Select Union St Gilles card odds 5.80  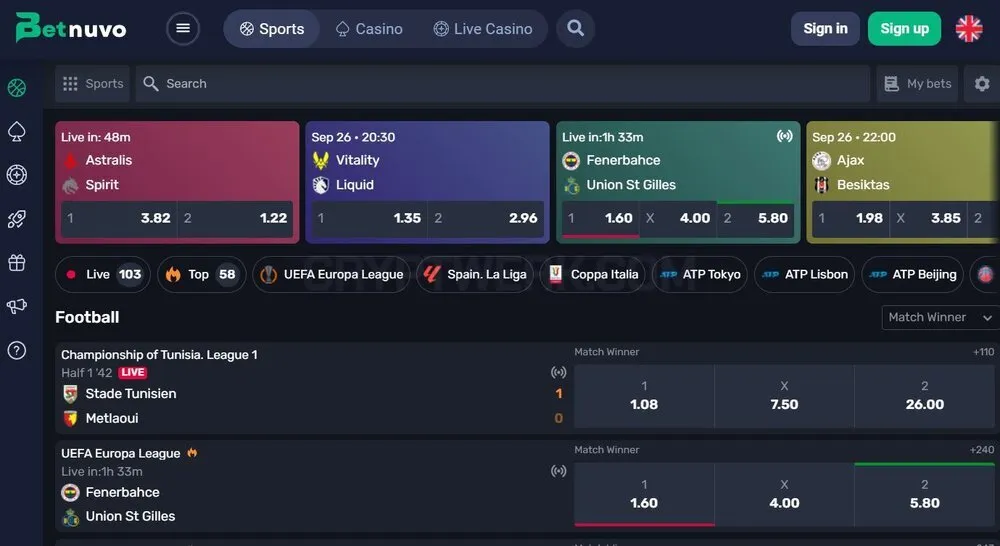pyautogui.click(x=756, y=218)
